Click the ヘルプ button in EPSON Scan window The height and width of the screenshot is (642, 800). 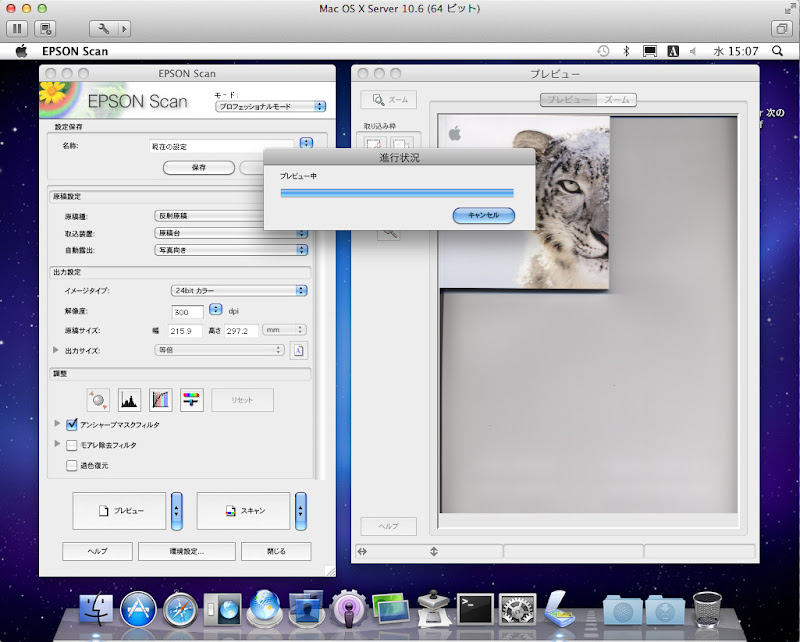[x=97, y=551]
